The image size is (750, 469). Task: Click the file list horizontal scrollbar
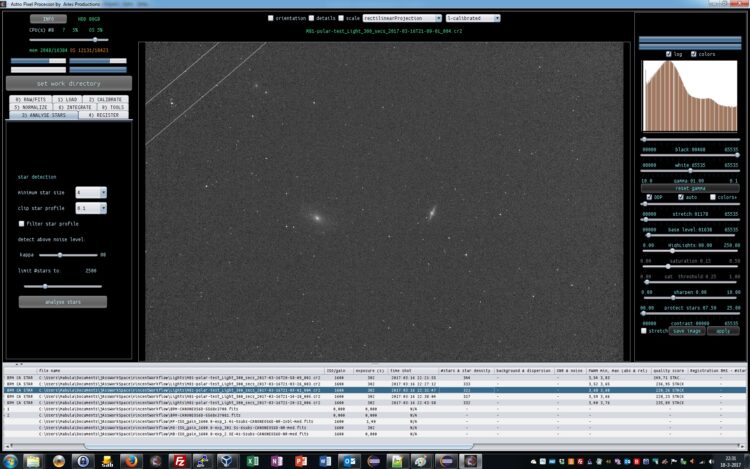279,446
